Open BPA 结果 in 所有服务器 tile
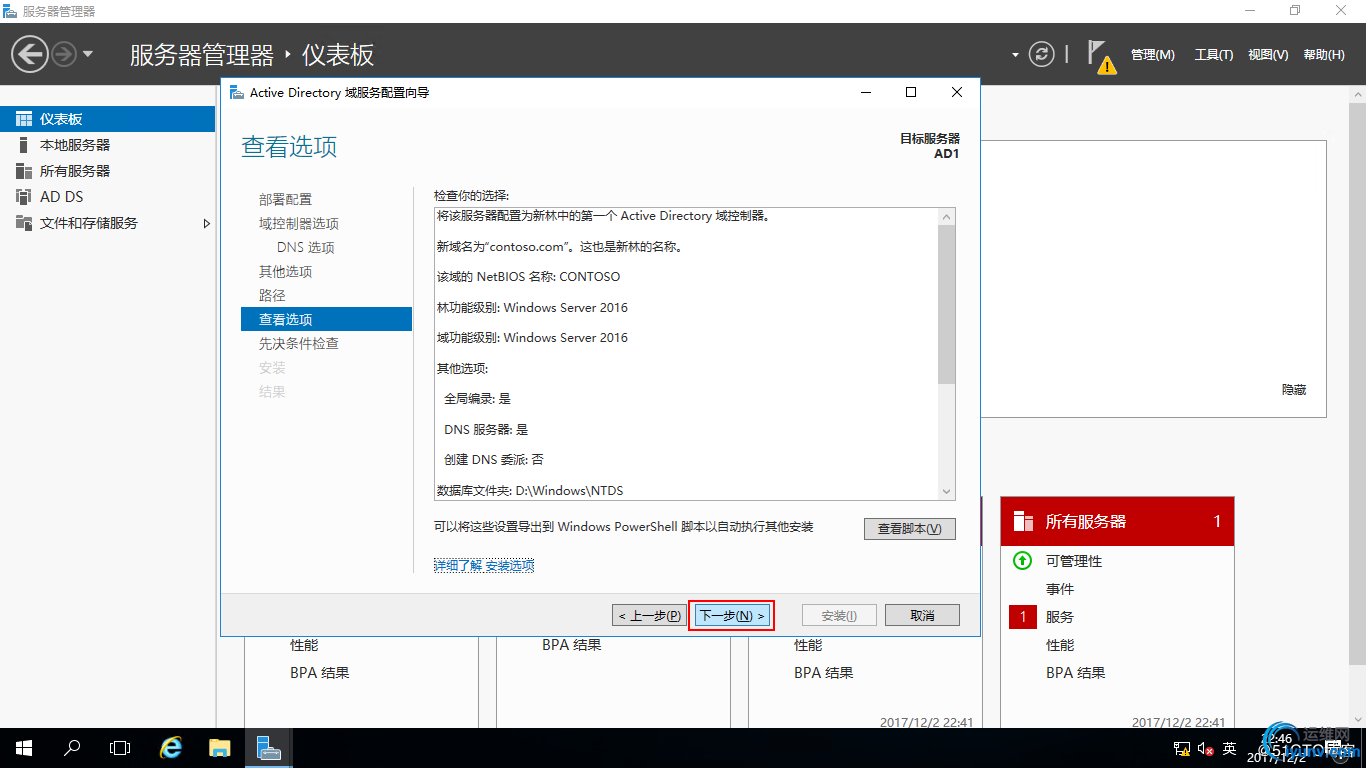The height and width of the screenshot is (768, 1366). coord(1076,673)
